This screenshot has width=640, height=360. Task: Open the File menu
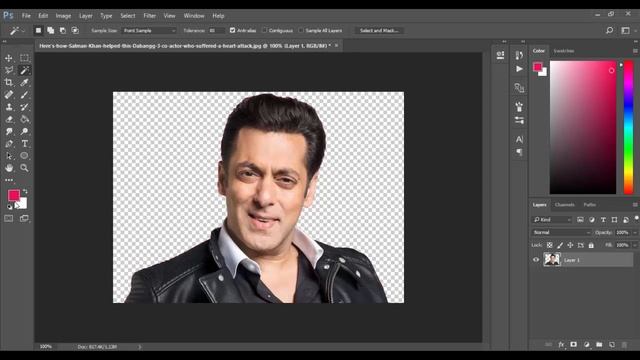tap(26, 16)
